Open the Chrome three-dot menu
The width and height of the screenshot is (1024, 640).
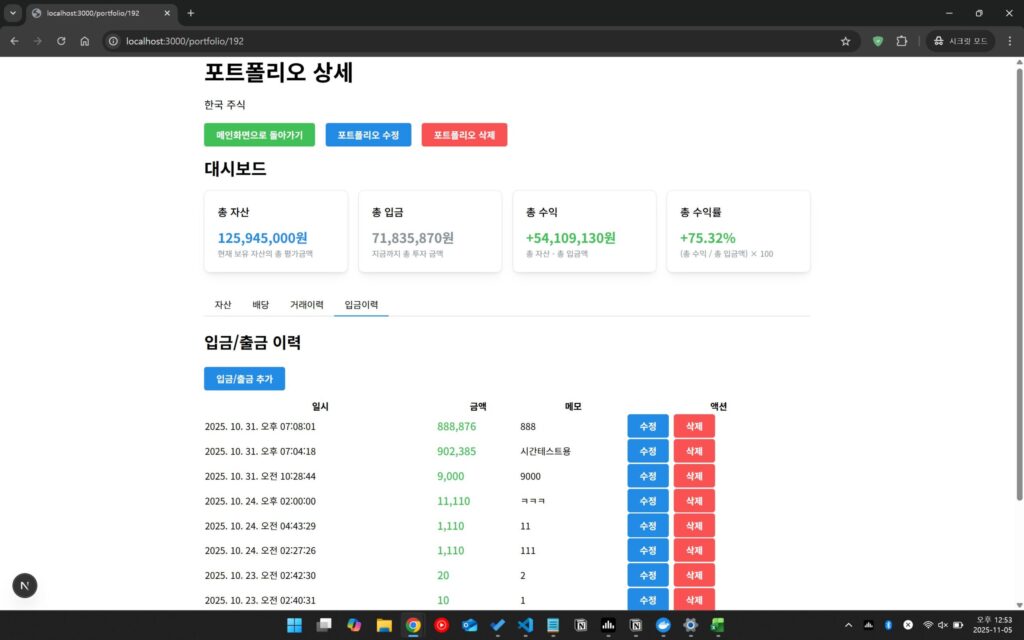(x=1010, y=41)
